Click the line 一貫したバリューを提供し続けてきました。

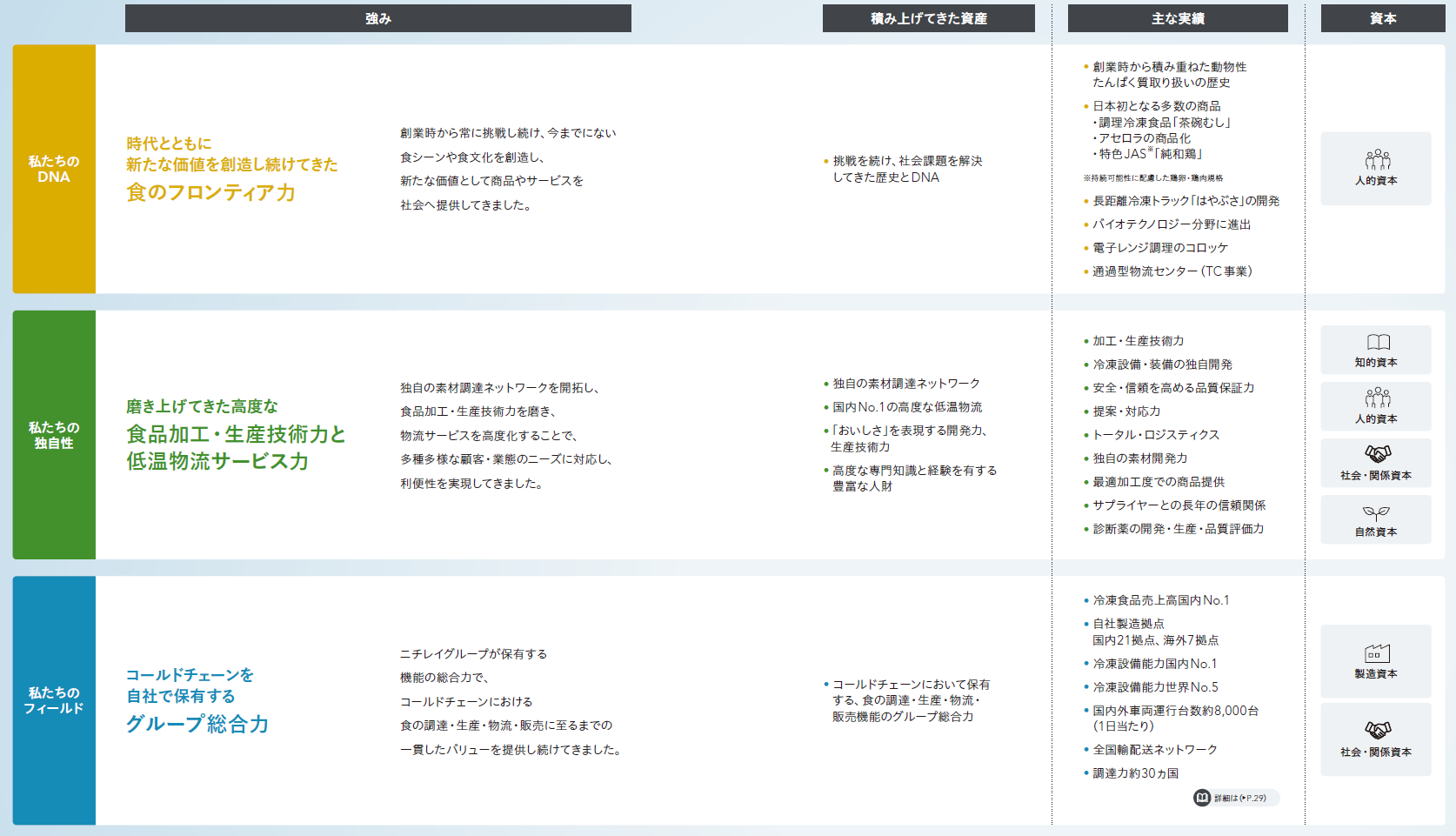(513, 750)
